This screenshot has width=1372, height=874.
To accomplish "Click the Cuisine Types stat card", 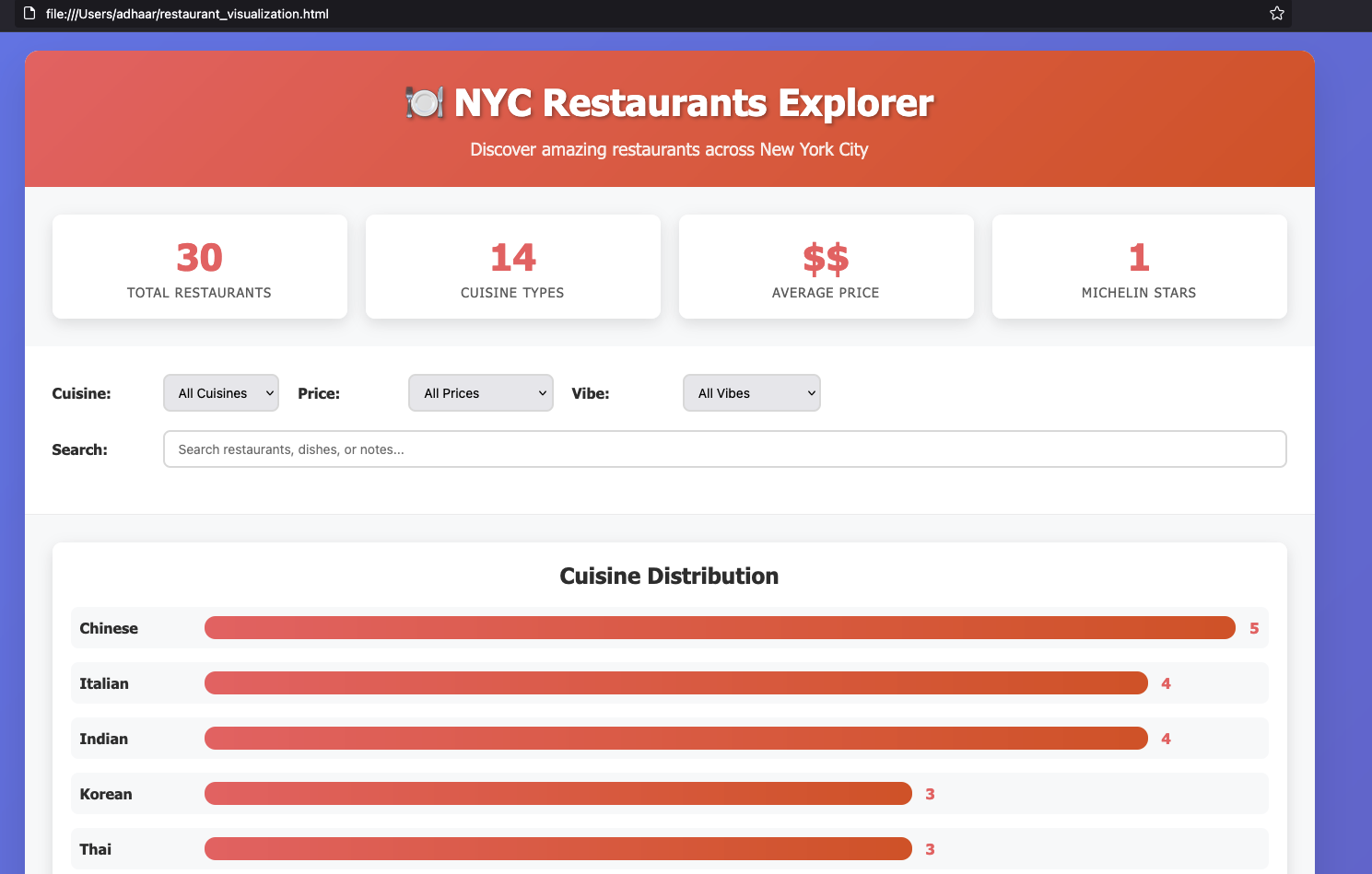I will click(x=513, y=267).
